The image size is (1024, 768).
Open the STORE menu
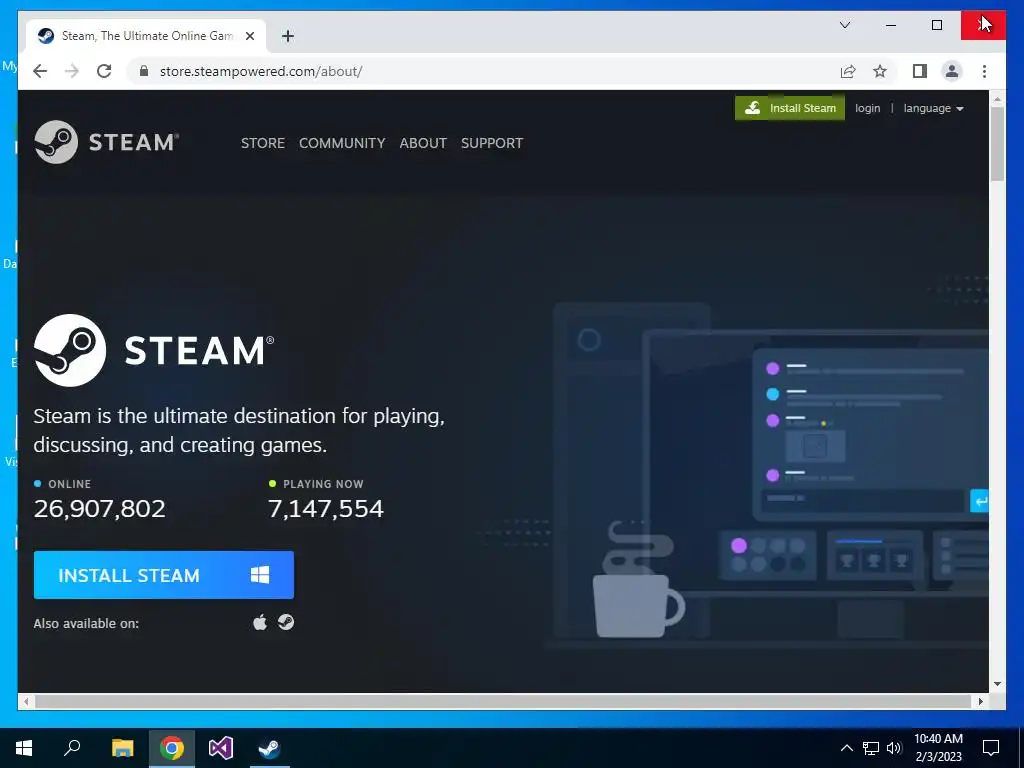coord(263,143)
